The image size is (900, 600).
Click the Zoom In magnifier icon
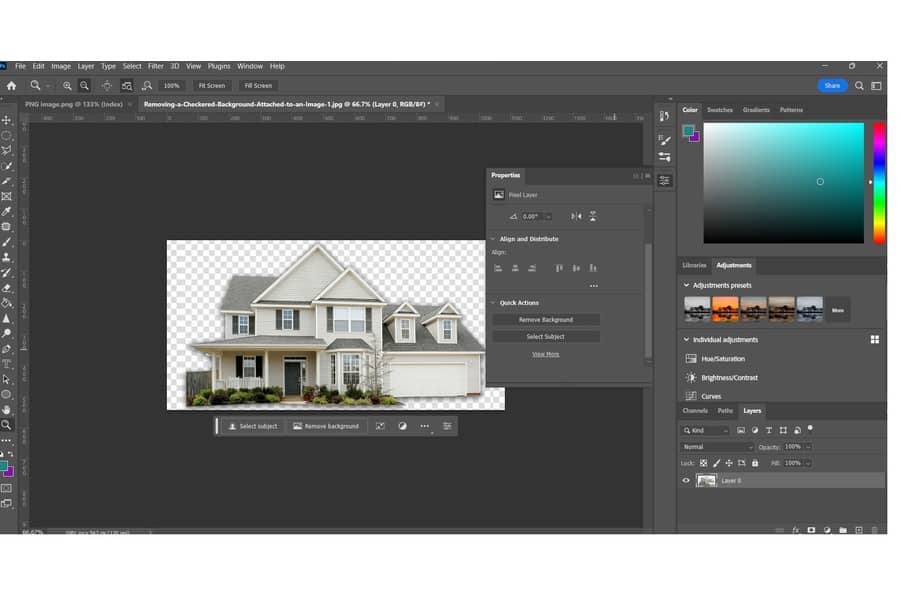click(67, 86)
